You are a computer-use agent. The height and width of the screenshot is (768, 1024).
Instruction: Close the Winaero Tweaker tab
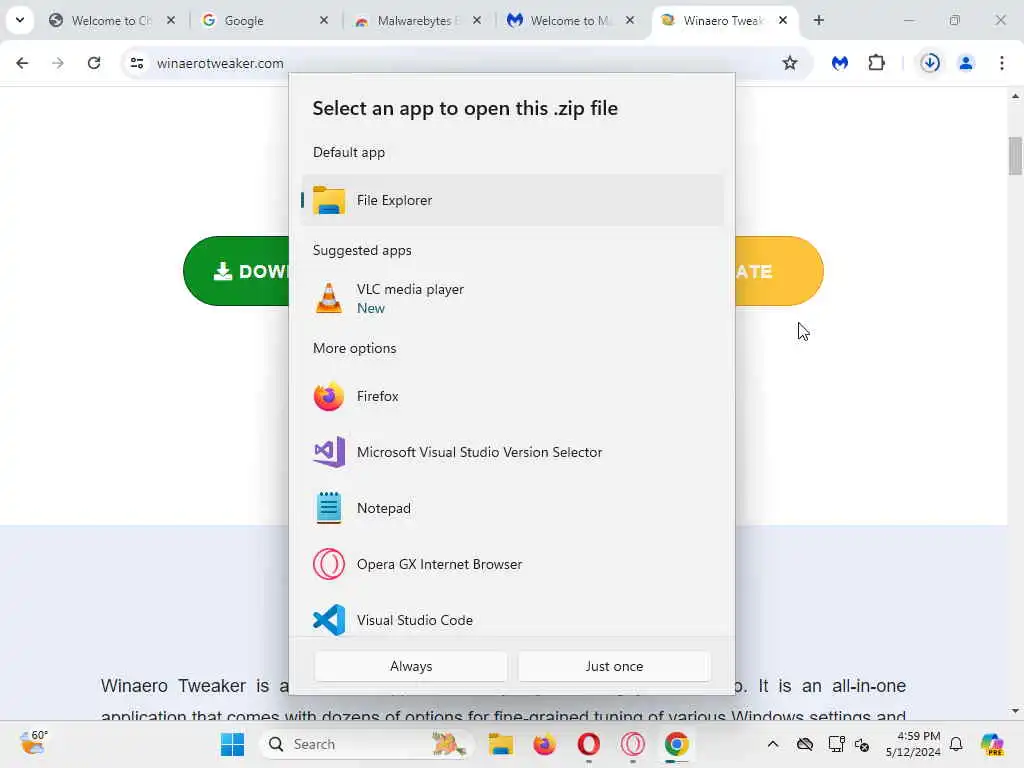(783, 21)
